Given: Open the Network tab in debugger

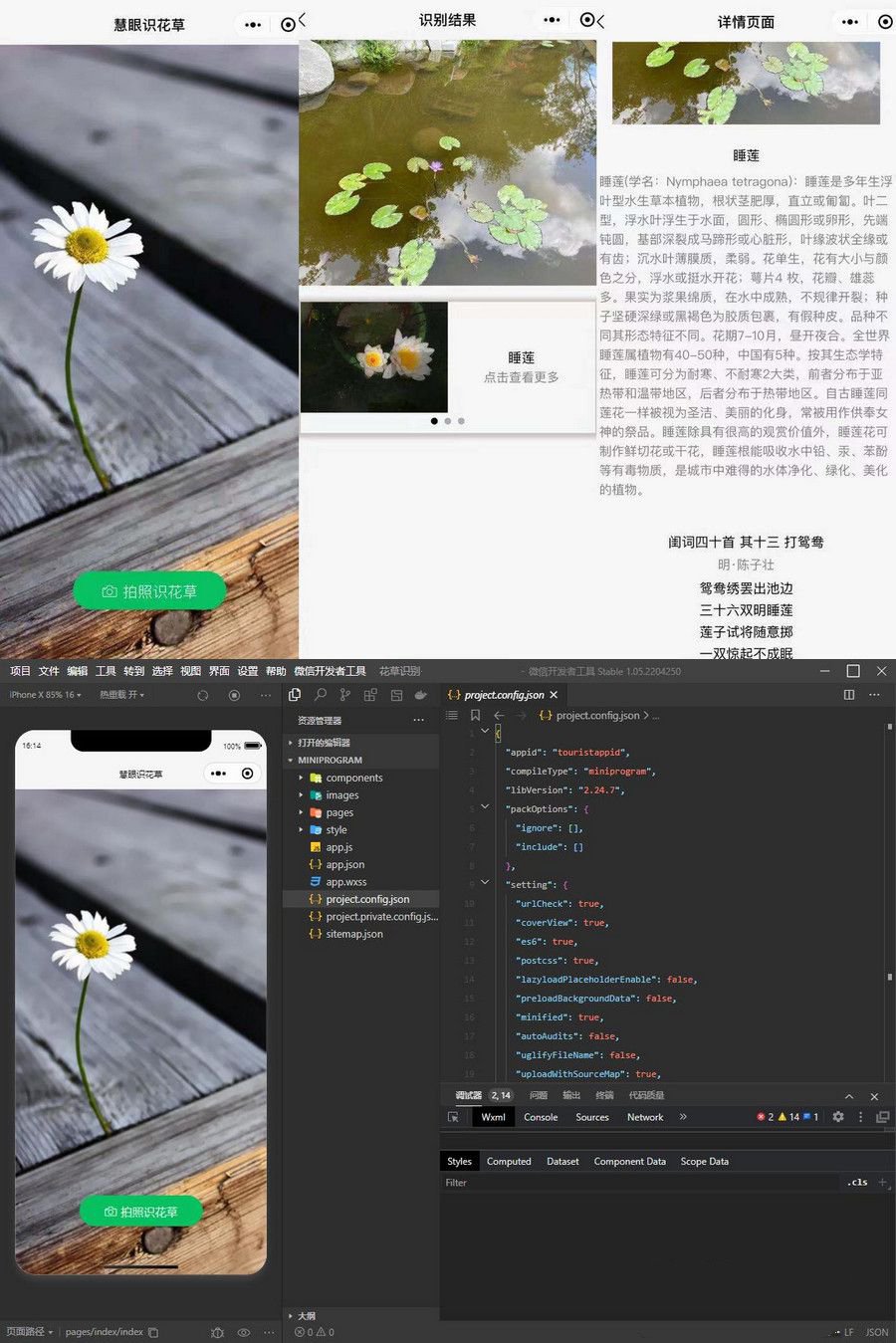Looking at the screenshot, I should (x=644, y=1117).
